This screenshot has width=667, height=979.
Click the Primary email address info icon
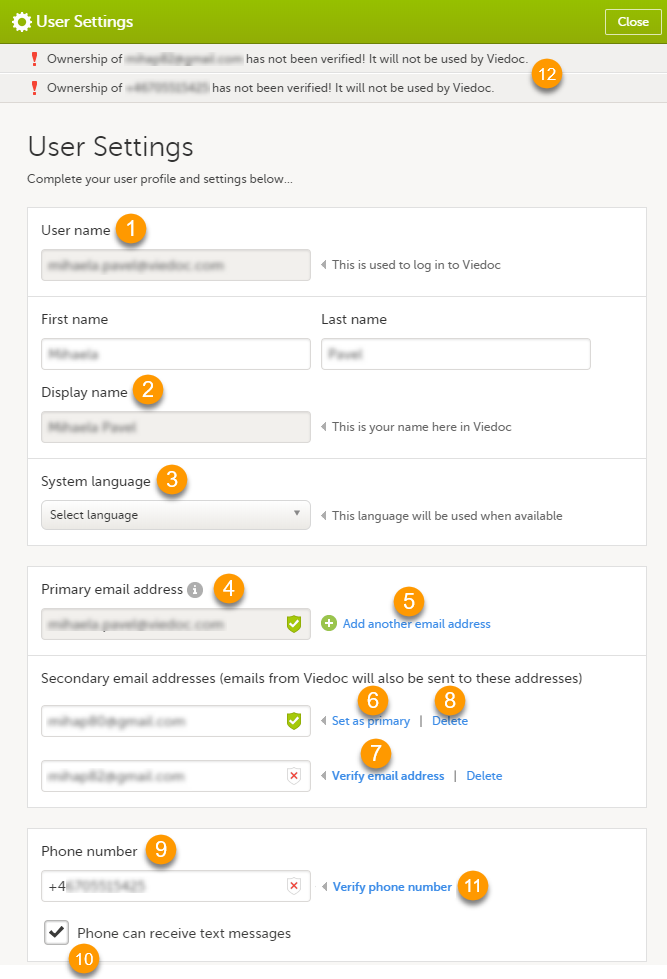tap(195, 590)
